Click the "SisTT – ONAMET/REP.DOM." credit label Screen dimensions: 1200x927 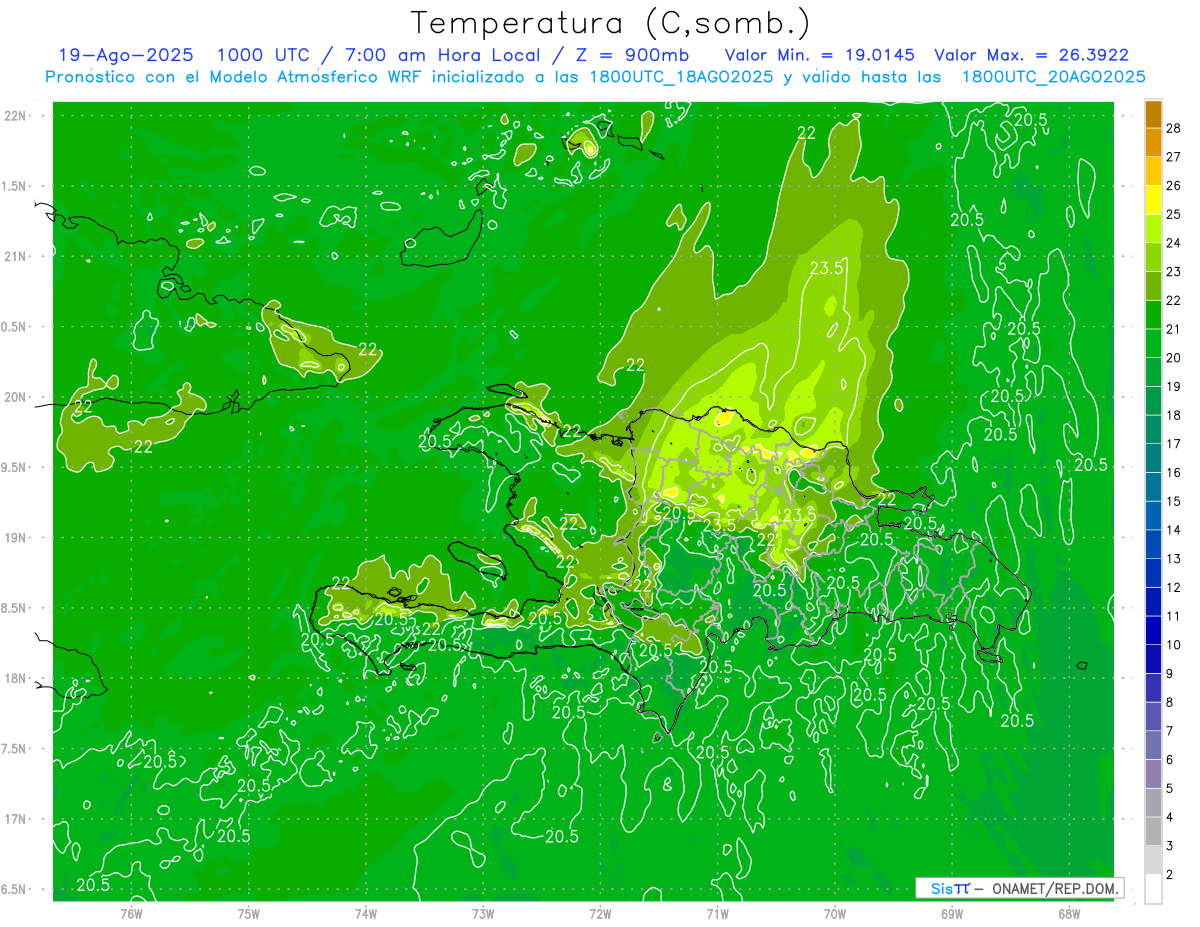[x=1020, y=888]
